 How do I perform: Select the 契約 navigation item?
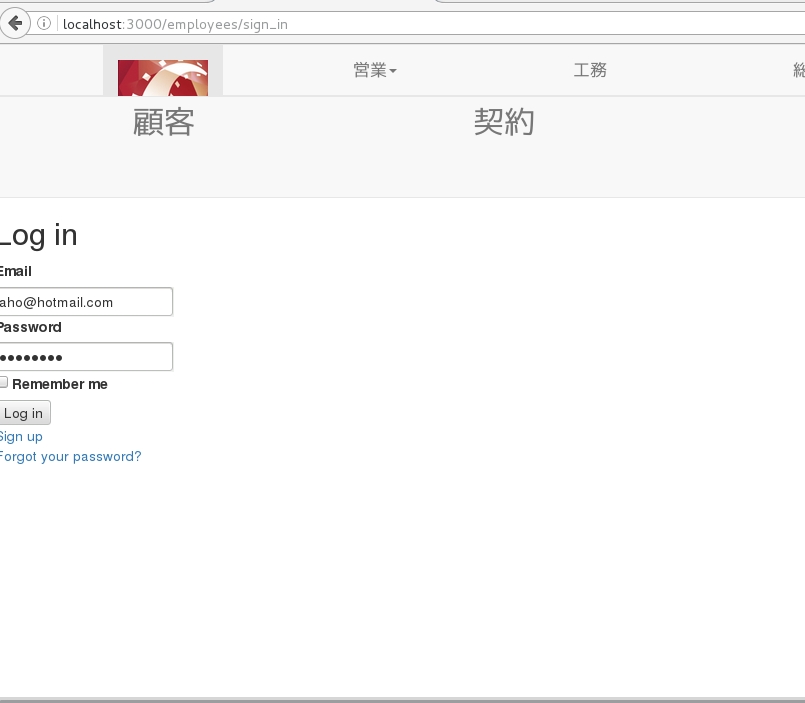(x=505, y=122)
